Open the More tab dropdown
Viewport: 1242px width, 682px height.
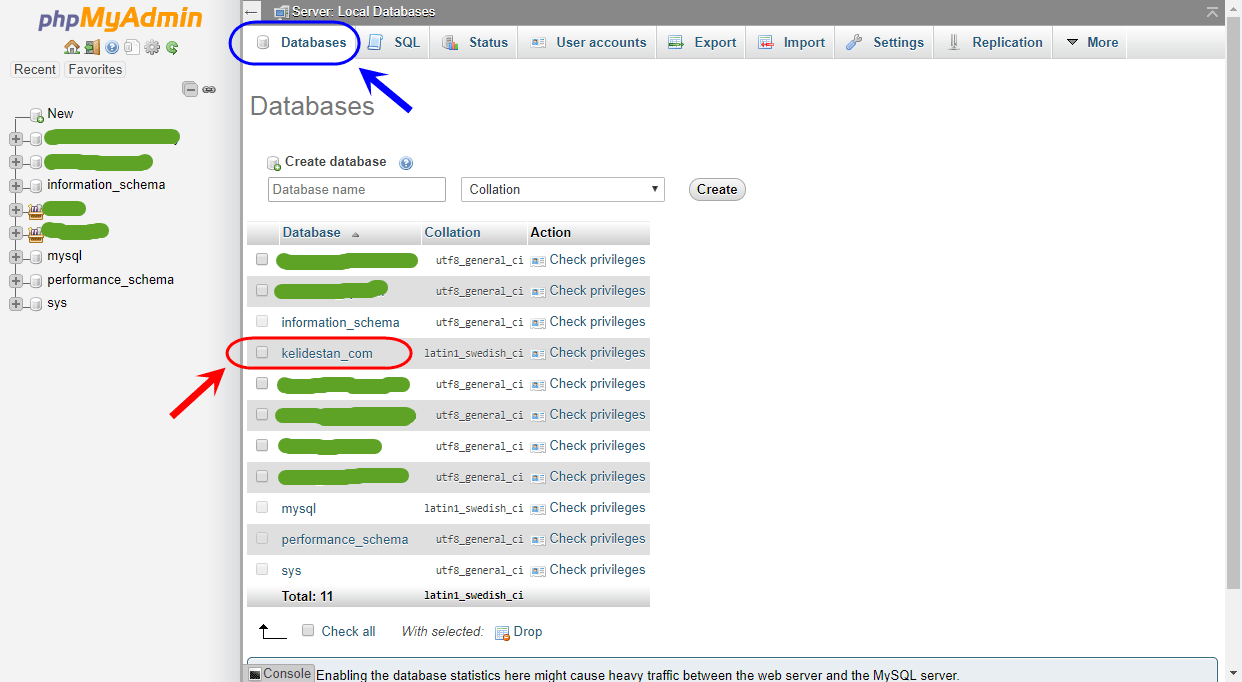tap(1092, 42)
